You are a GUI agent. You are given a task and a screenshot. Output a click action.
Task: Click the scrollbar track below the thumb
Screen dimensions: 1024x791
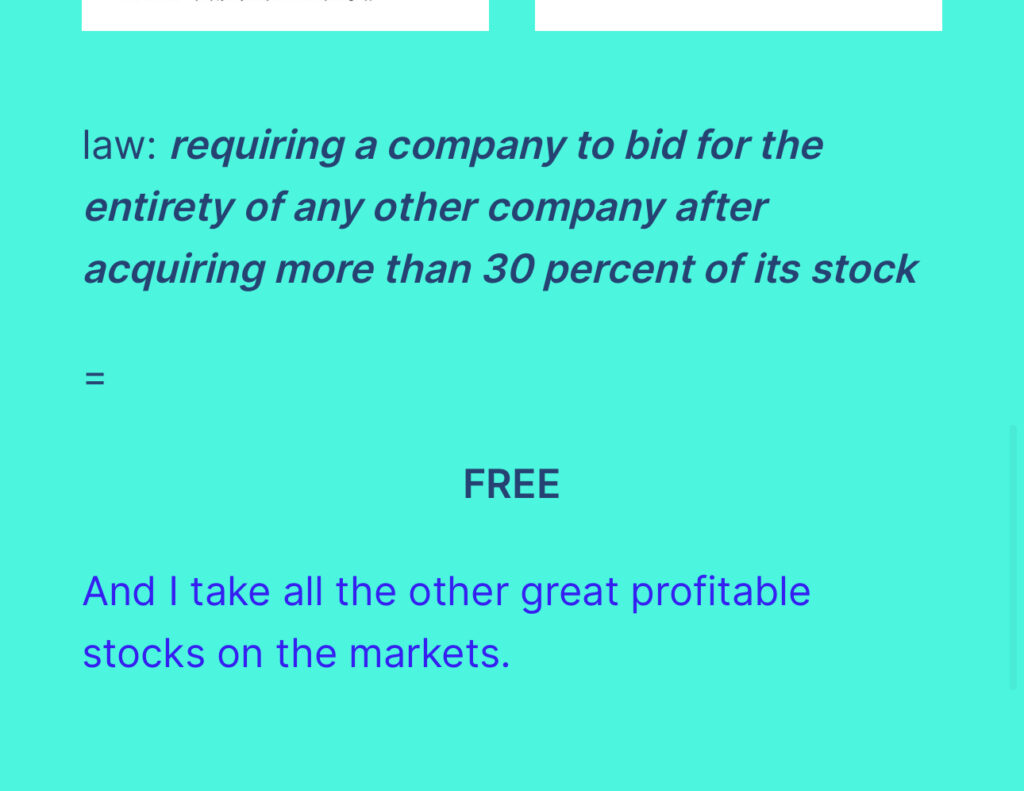tap(1013, 740)
